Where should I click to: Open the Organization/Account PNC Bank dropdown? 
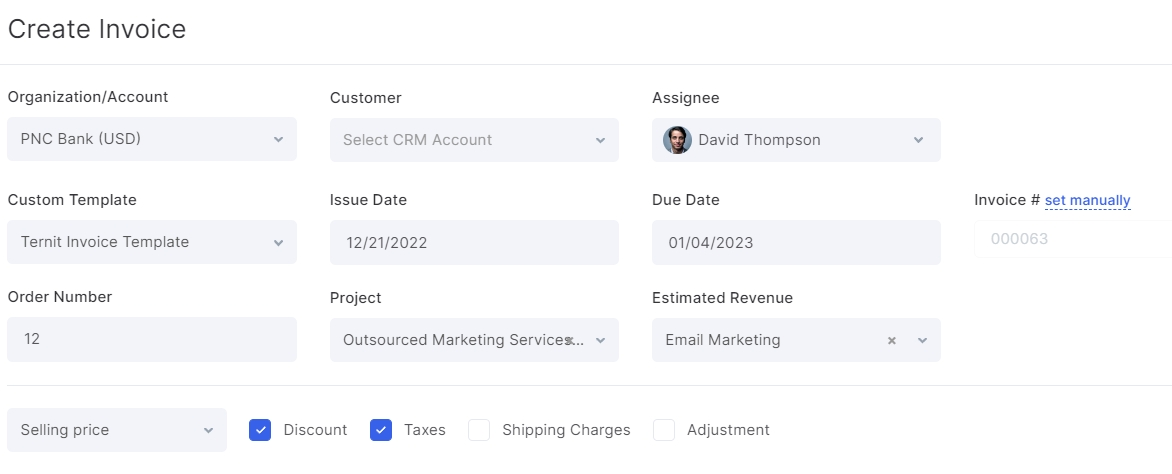click(x=152, y=139)
